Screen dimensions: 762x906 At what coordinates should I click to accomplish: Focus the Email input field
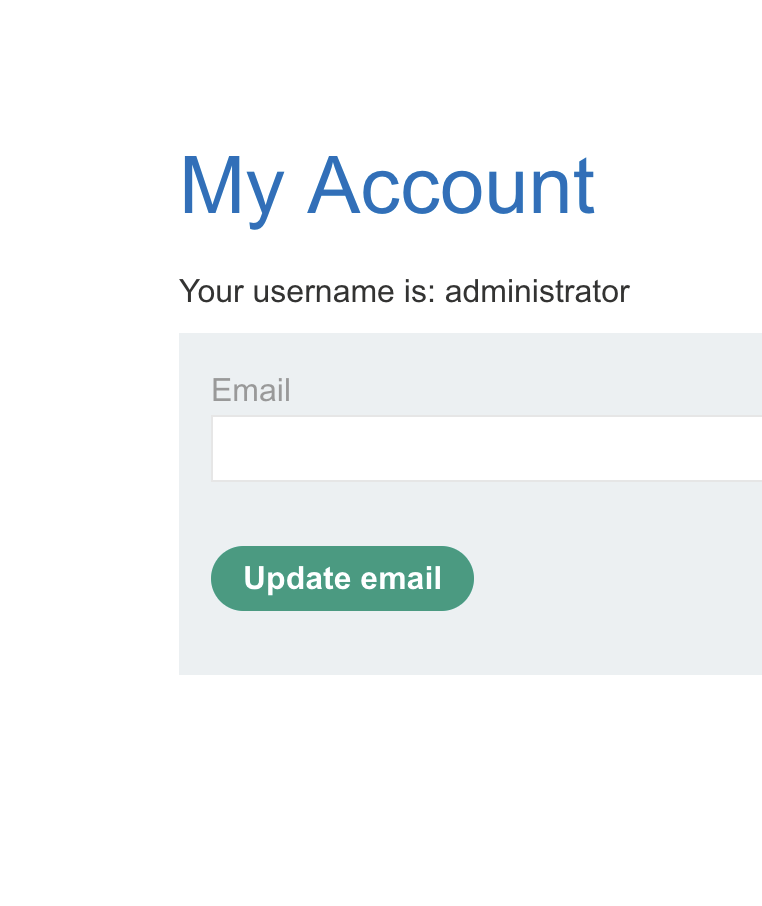click(486, 449)
